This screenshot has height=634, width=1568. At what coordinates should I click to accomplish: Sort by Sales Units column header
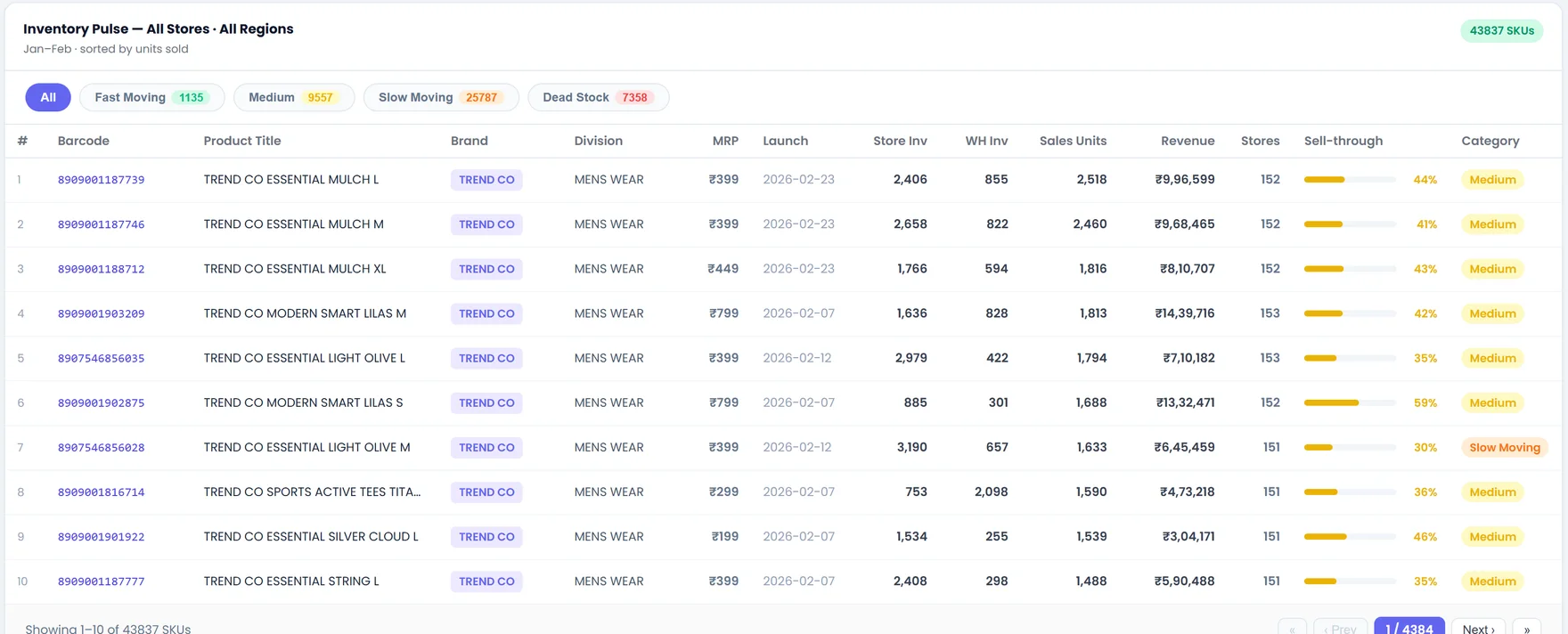pos(1073,141)
